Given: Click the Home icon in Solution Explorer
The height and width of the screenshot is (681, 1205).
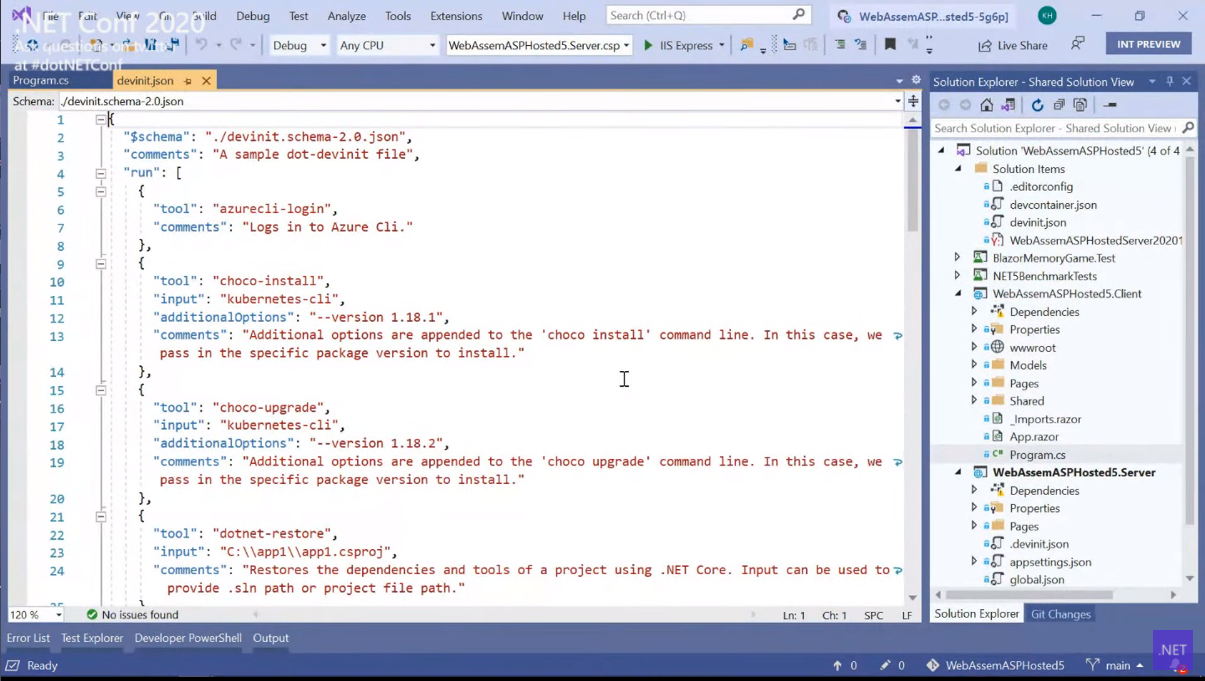Looking at the screenshot, I should (986, 105).
